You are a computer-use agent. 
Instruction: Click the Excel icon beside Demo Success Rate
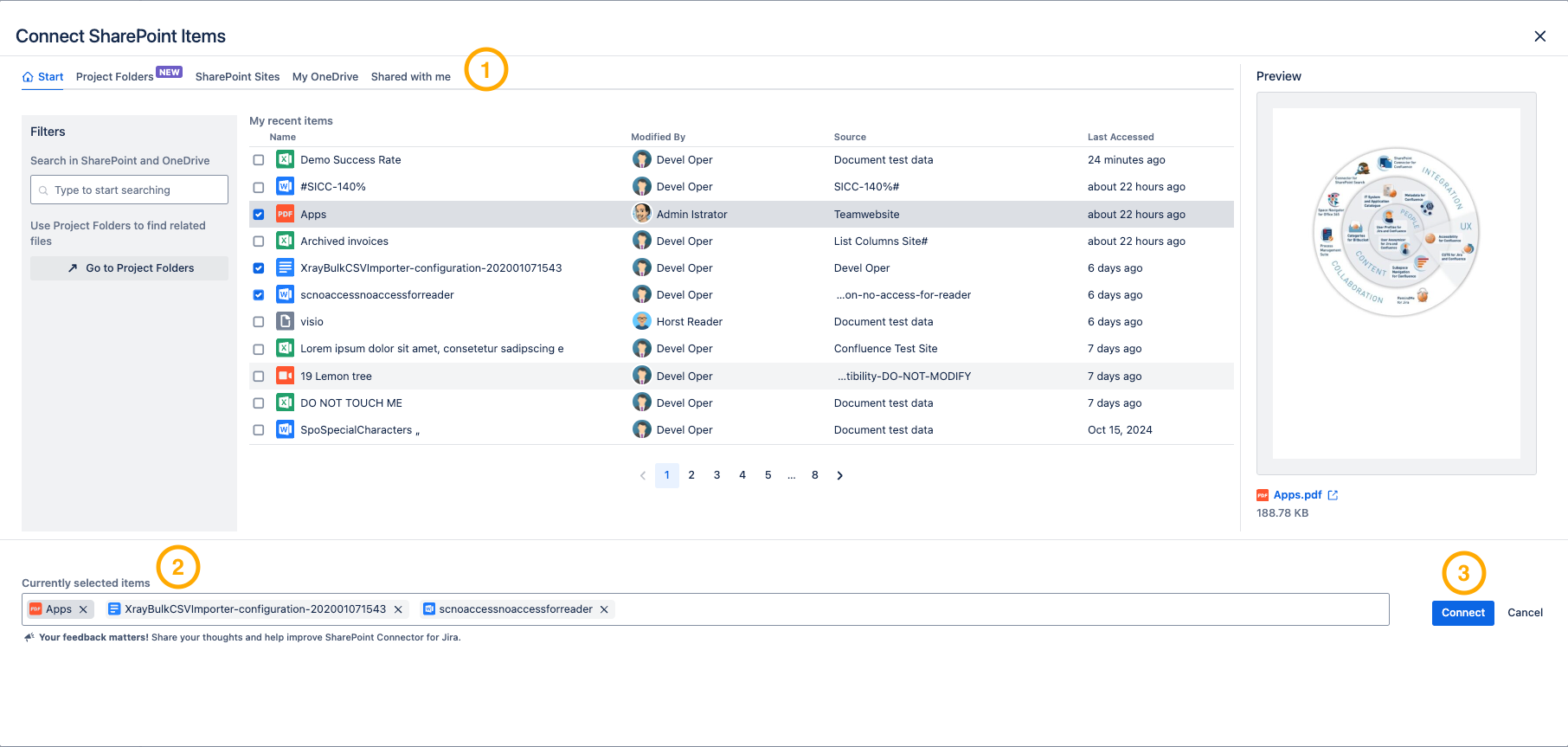click(285, 159)
